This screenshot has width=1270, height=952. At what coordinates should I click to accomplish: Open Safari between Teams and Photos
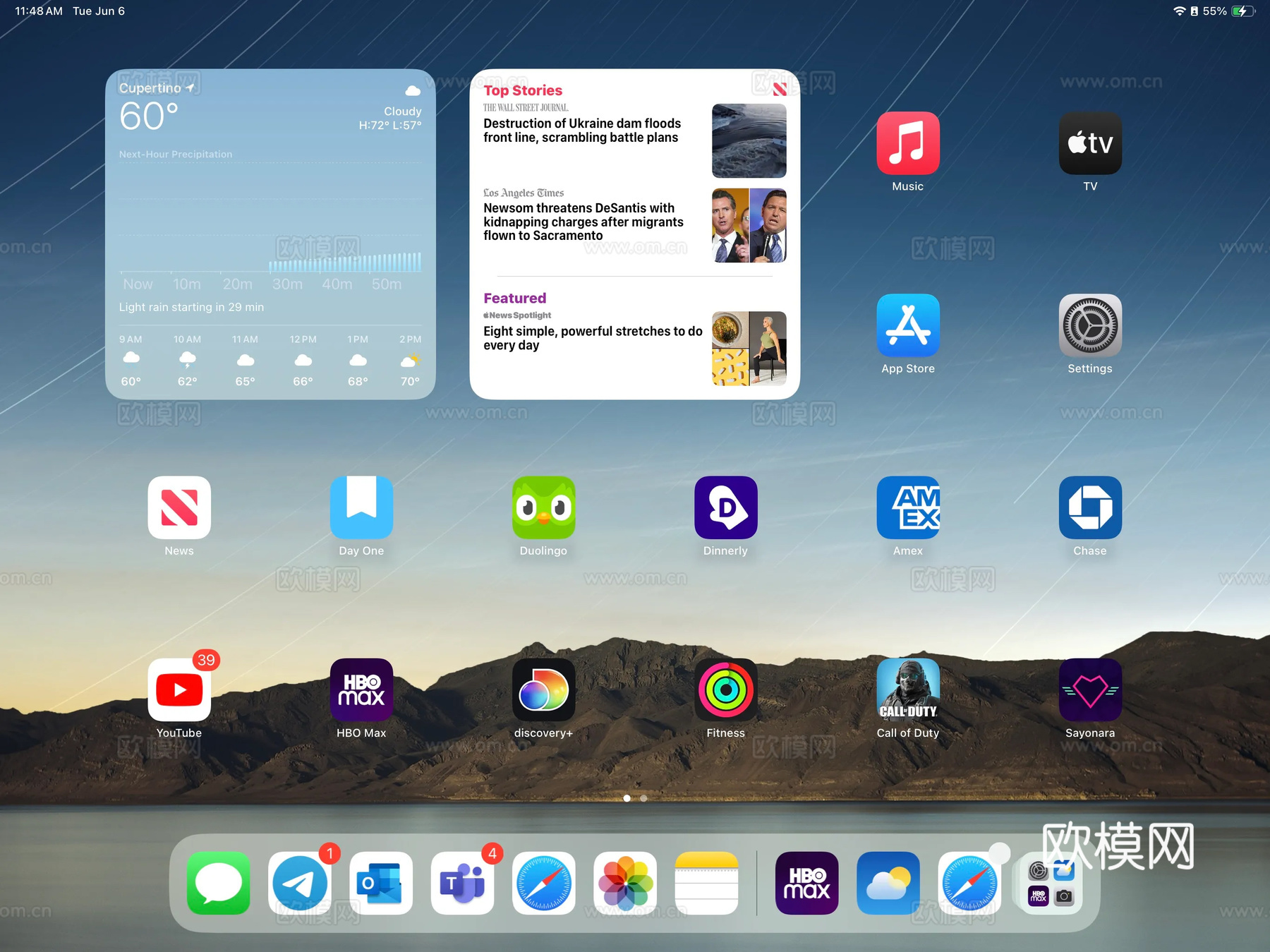(x=543, y=883)
